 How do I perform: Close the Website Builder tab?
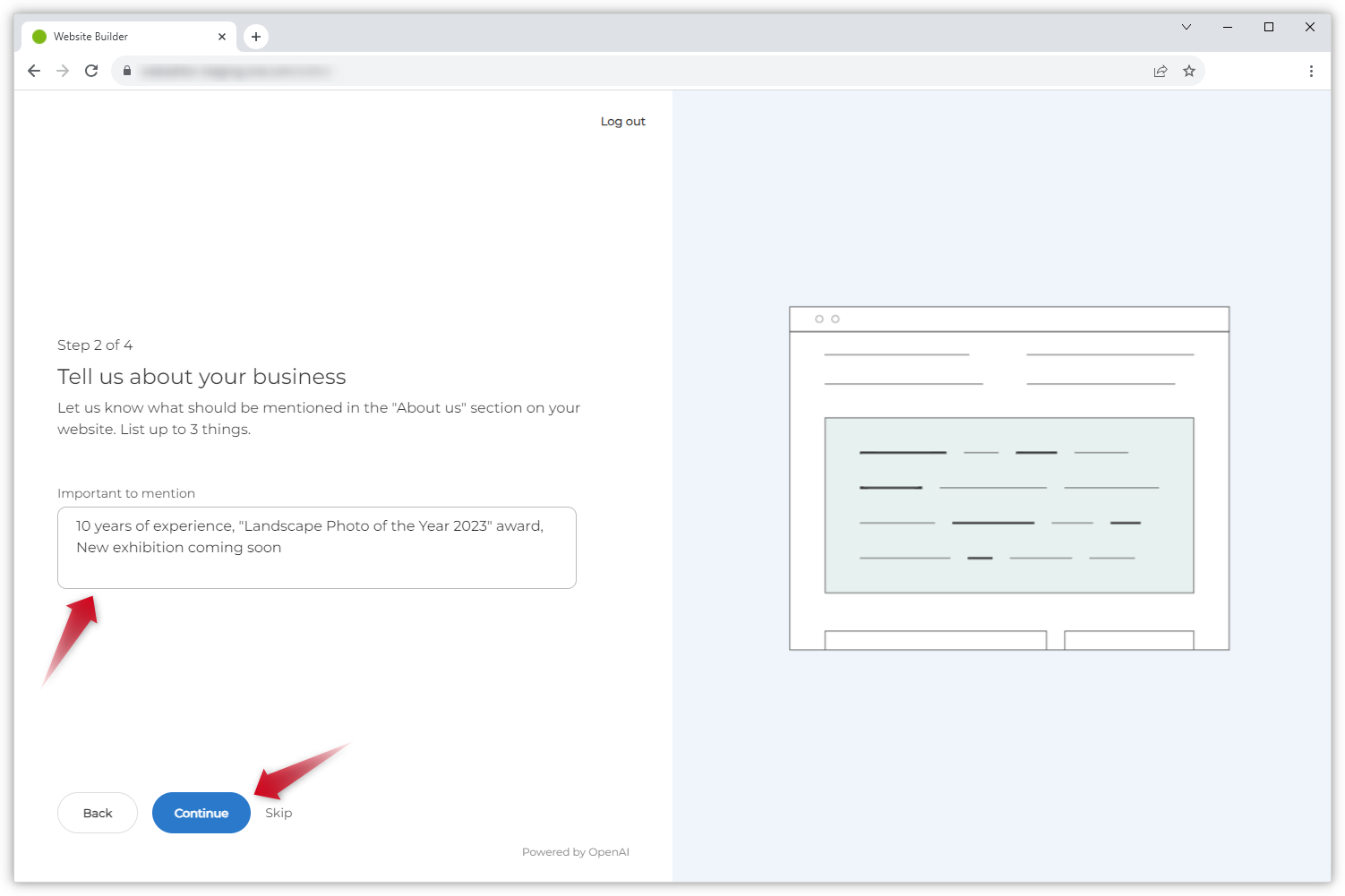tap(222, 37)
